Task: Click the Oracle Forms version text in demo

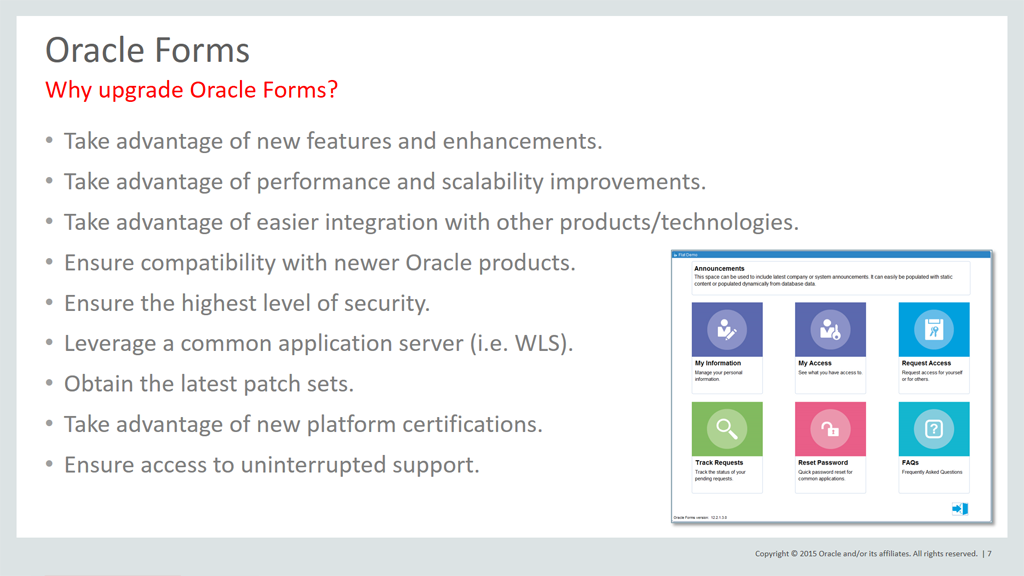Action: pos(700,517)
